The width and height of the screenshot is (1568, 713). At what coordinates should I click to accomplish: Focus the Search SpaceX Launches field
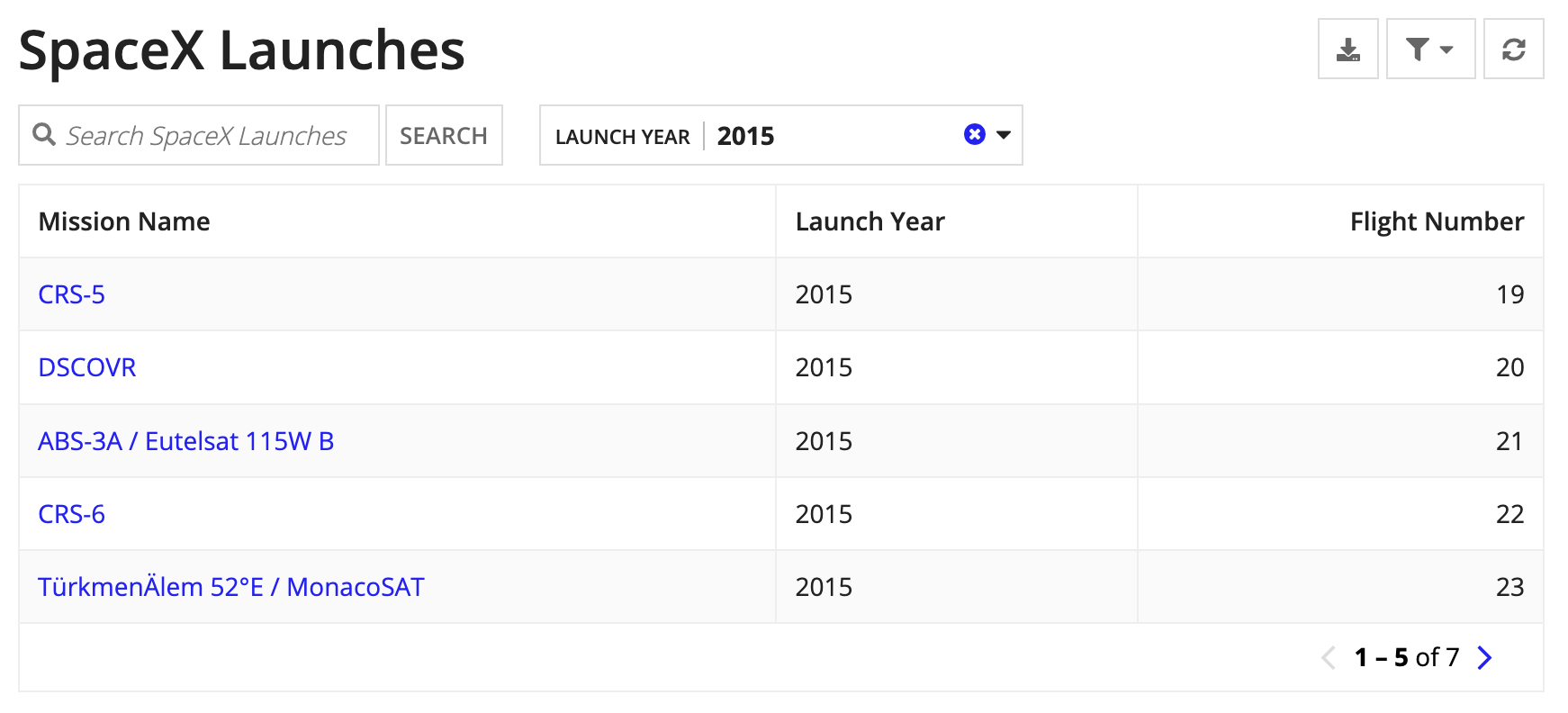pos(199,135)
